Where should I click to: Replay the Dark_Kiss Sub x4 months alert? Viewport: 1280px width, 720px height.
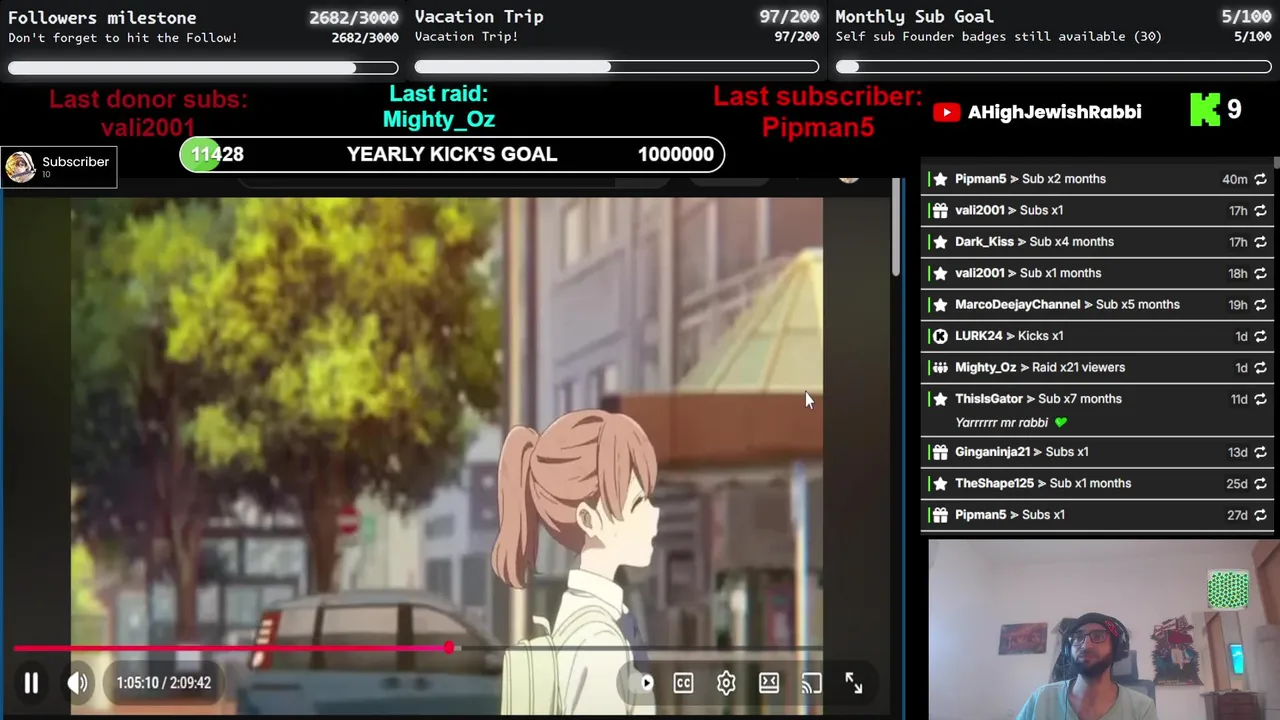[x=1260, y=242]
